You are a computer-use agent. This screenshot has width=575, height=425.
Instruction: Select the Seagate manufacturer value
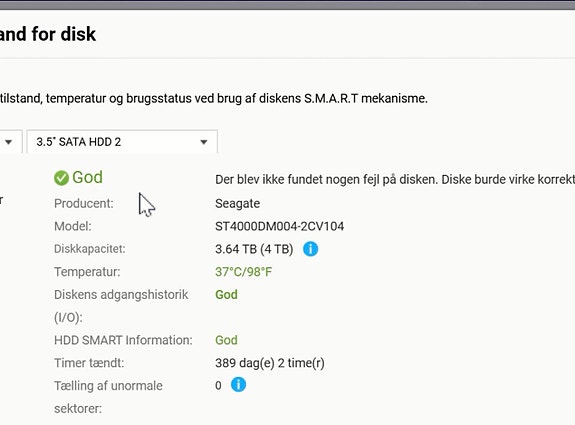point(238,204)
